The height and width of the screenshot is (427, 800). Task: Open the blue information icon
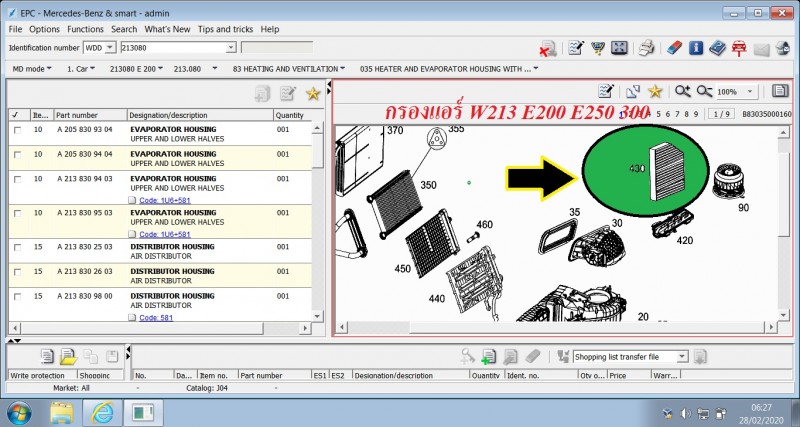tap(696, 48)
